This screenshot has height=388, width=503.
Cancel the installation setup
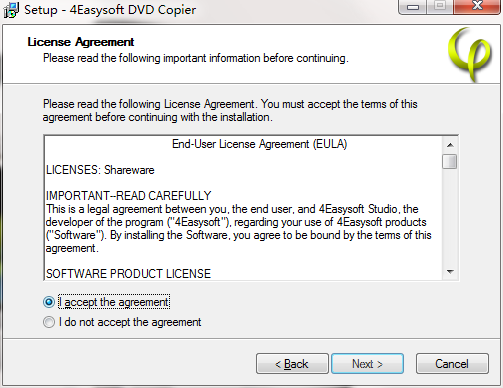pyautogui.click(x=452, y=364)
